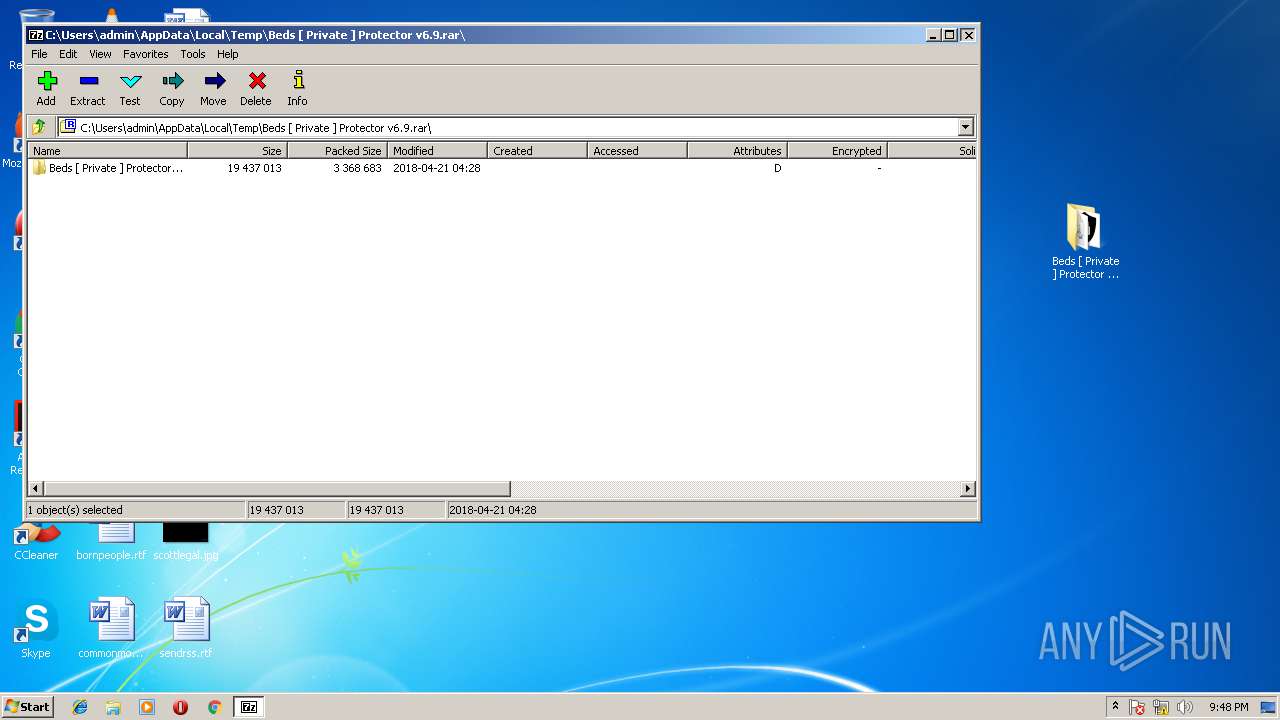The image size is (1280, 720).
Task: Open the Info toolbar icon
Action: coord(297,88)
